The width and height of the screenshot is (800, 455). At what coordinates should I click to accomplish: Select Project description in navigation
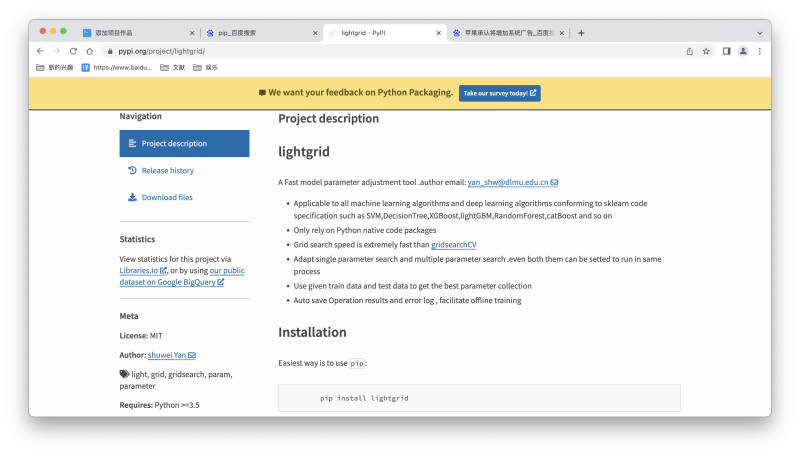(184, 143)
